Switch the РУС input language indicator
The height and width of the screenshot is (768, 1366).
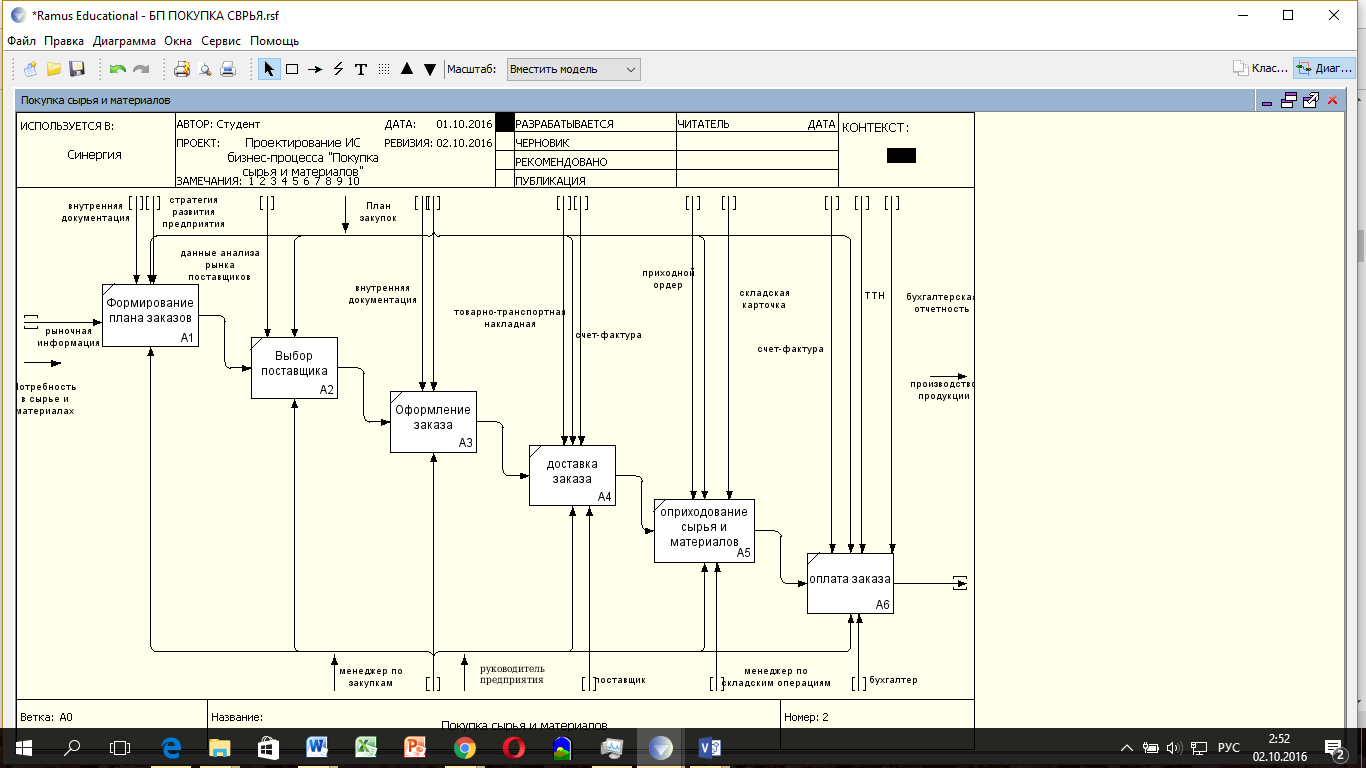click(x=1229, y=747)
